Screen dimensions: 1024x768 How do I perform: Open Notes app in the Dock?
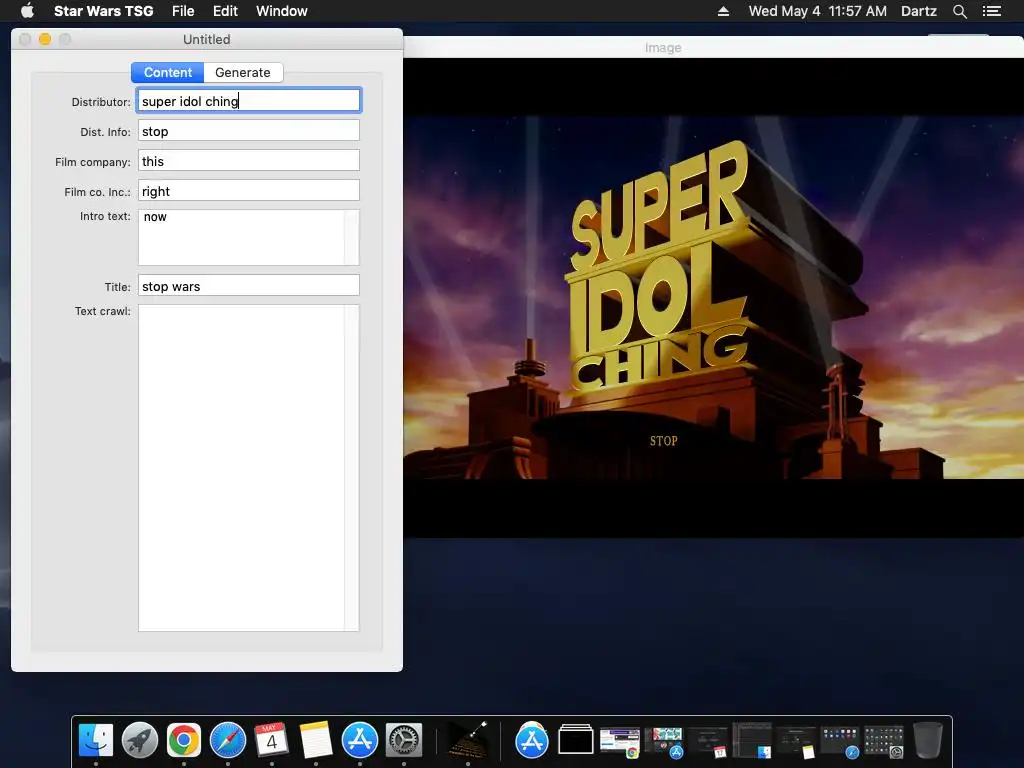[x=315, y=740]
